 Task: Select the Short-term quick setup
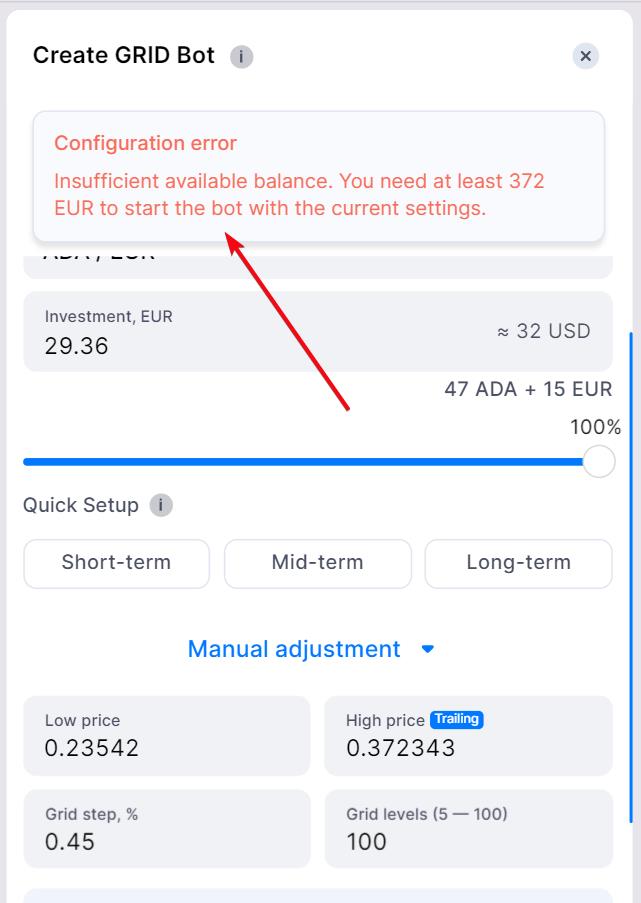(116, 563)
